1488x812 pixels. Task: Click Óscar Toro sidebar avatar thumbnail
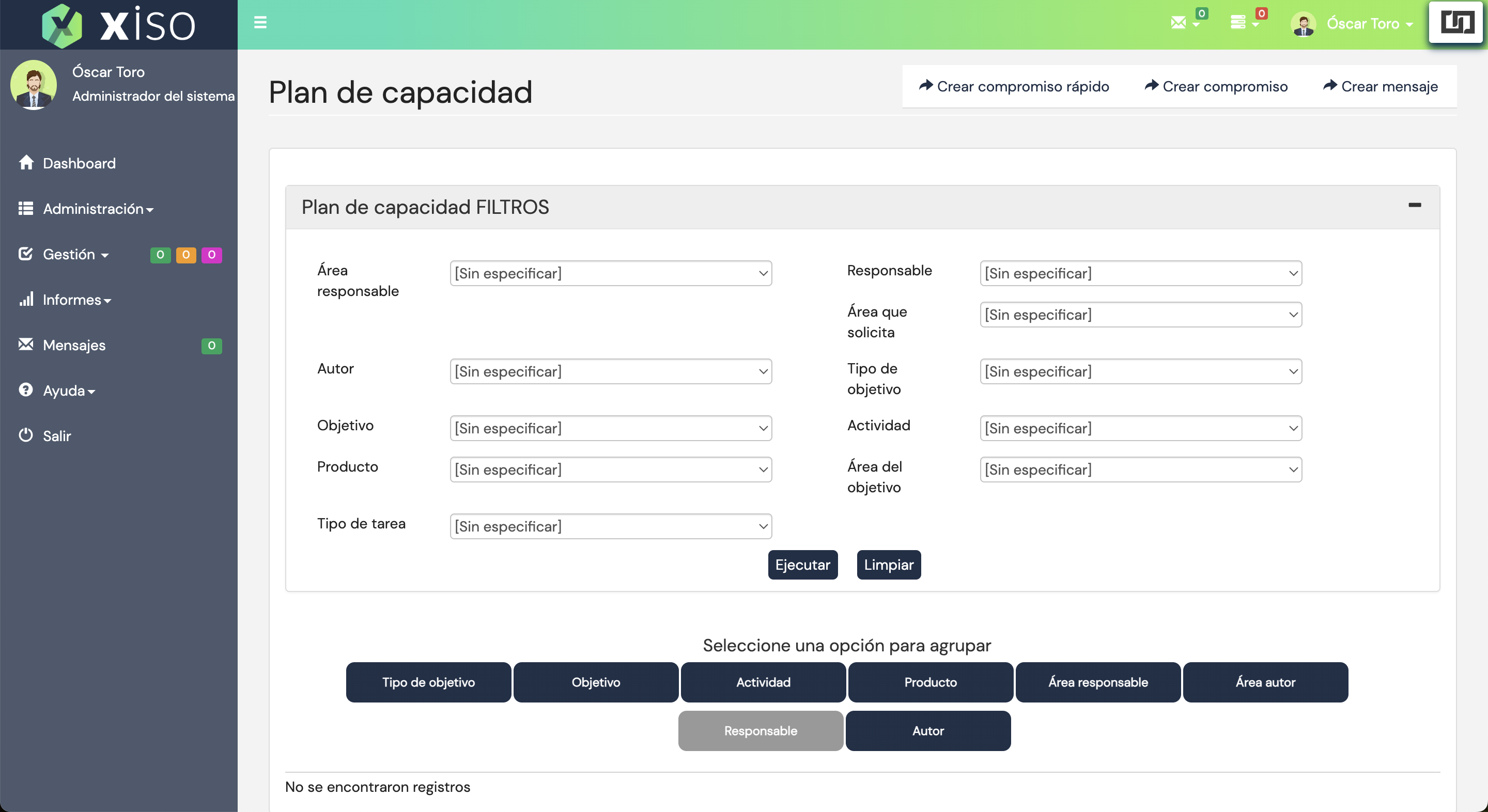[x=34, y=85]
